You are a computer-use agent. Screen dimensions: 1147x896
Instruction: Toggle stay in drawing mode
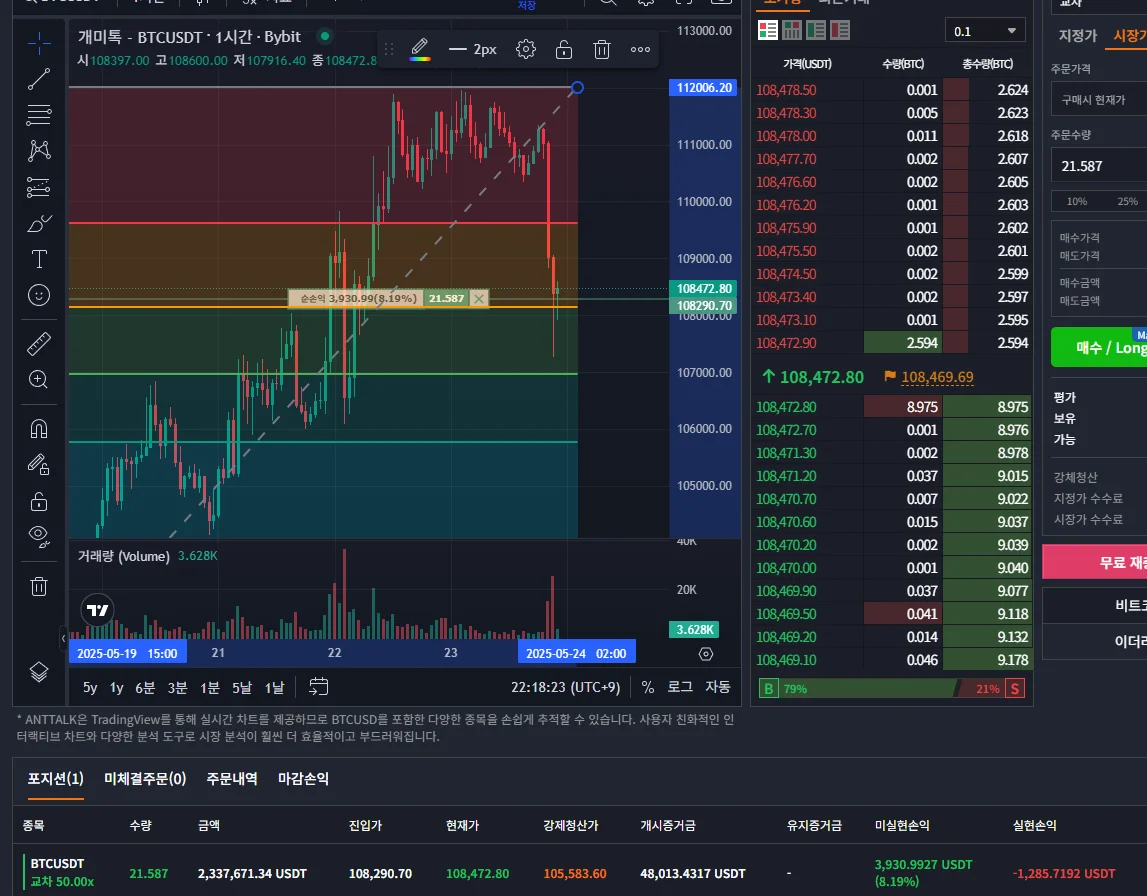[x=39, y=464]
